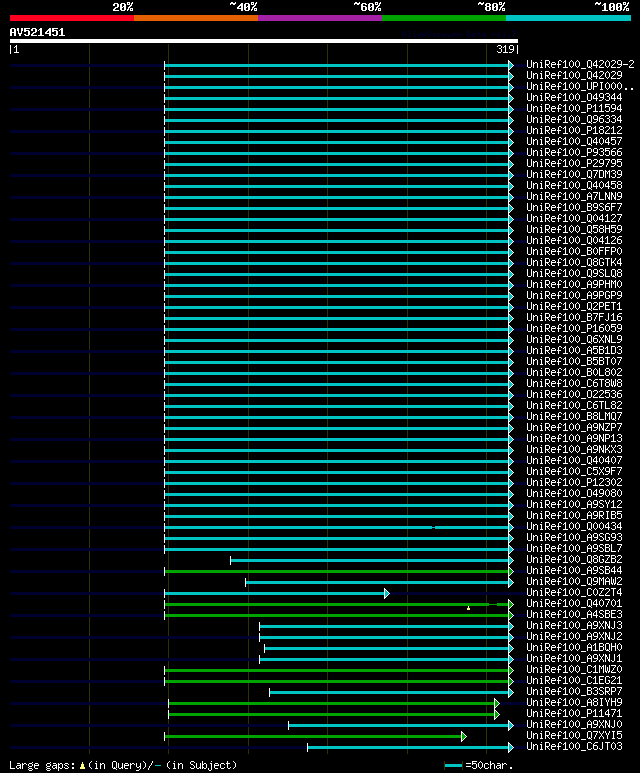Click the UniRef100_P93566 label
The height and width of the screenshot is (773, 640).
(x=574, y=152)
